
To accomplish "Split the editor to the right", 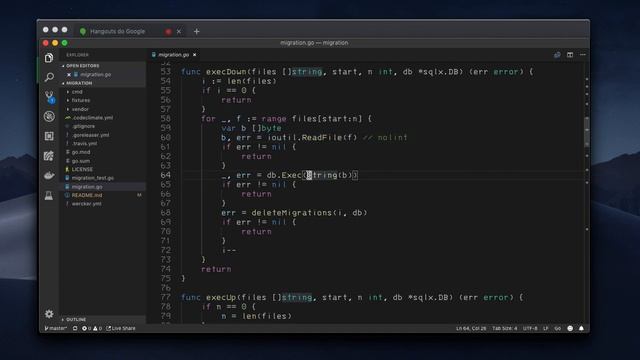I will tap(570, 55).
